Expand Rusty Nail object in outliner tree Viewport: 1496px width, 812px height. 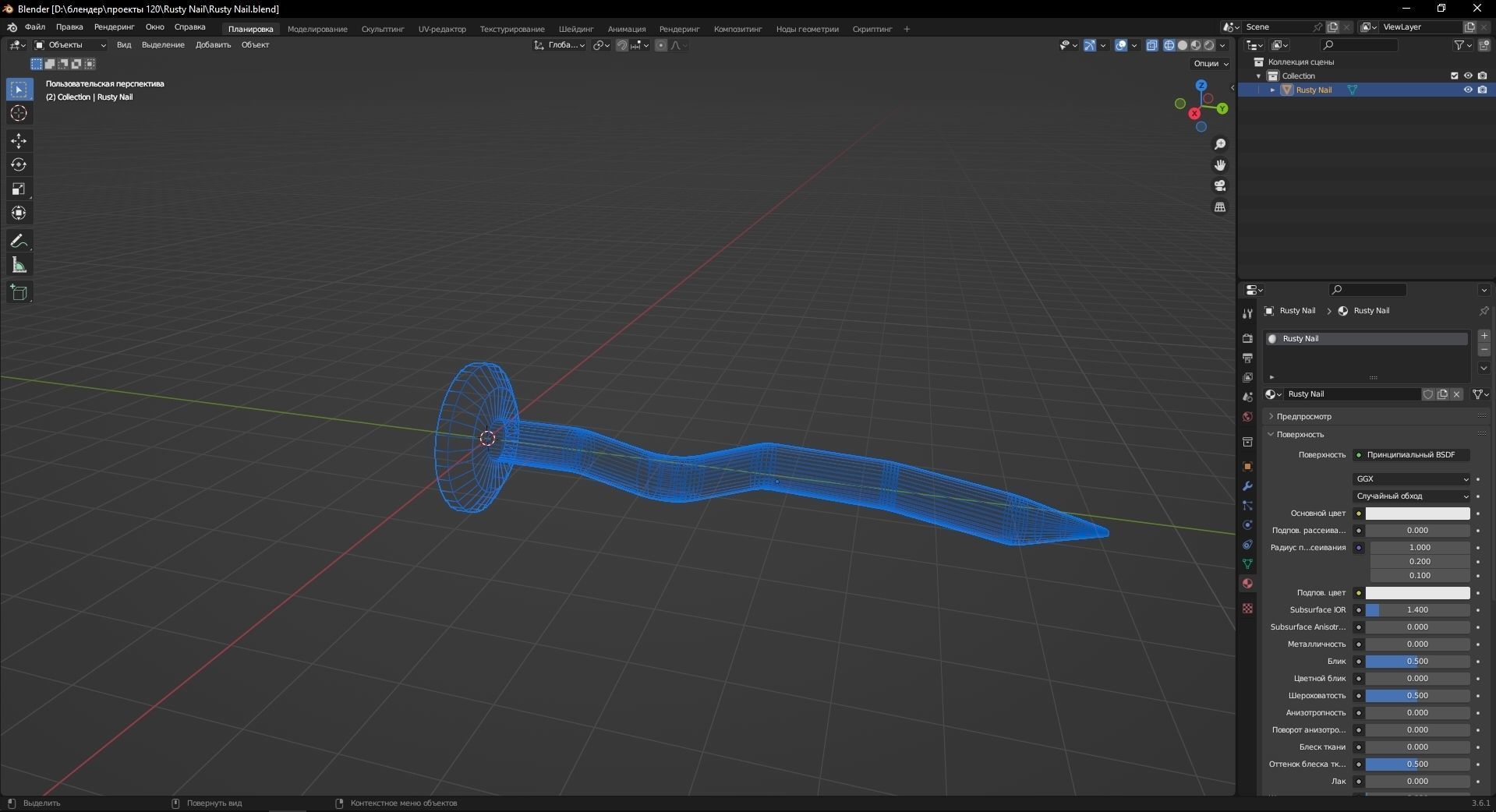tap(1273, 90)
